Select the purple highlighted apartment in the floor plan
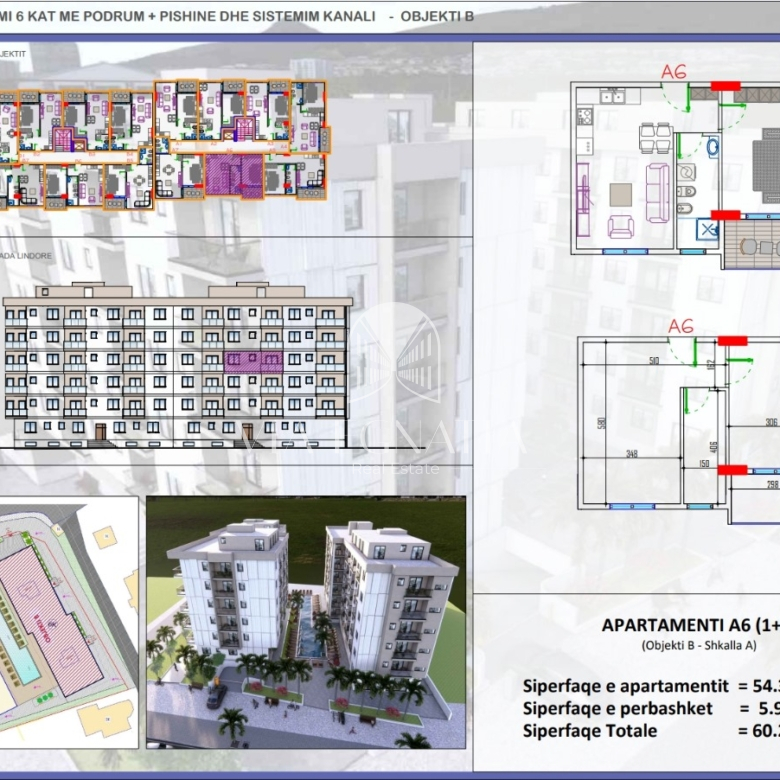The height and width of the screenshot is (780, 780). tap(234, 175)
